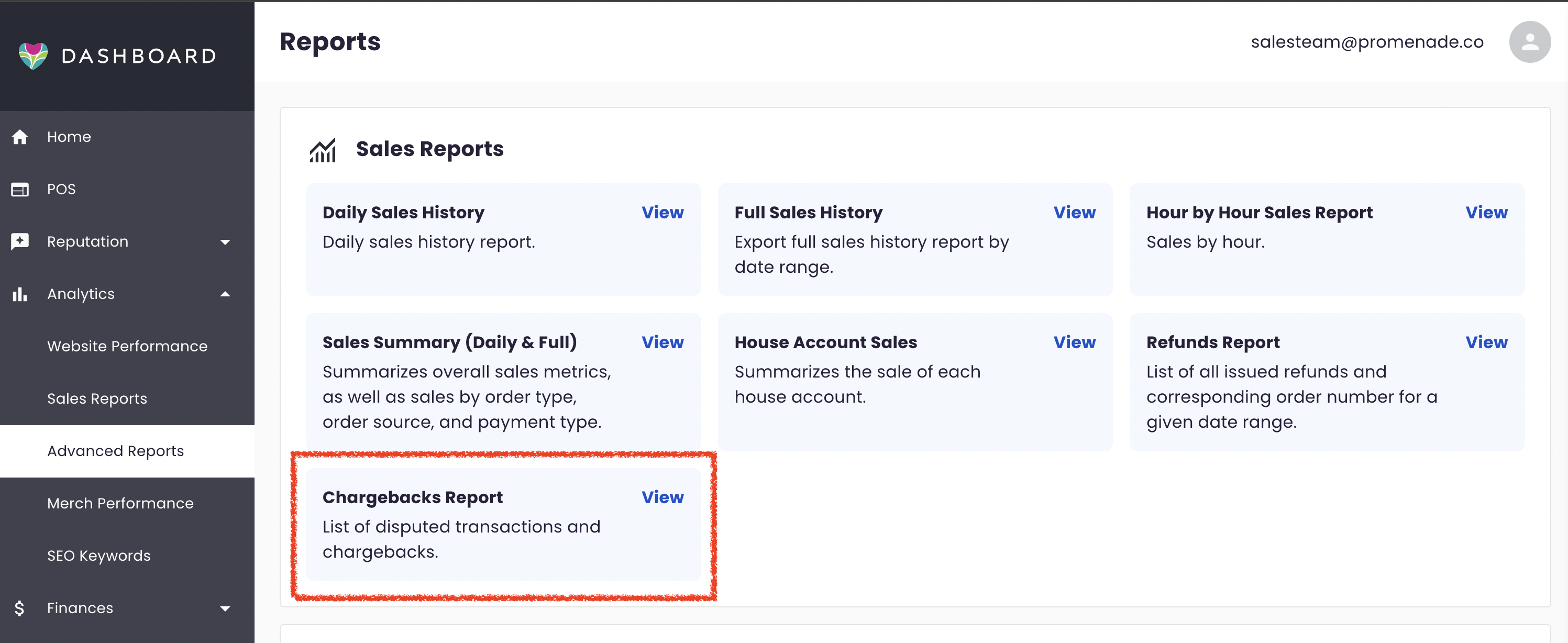Select Sales Reports in sidebar
This screenshot has width=1568, height=643.
pyautogui.click(x=127, y=398)
